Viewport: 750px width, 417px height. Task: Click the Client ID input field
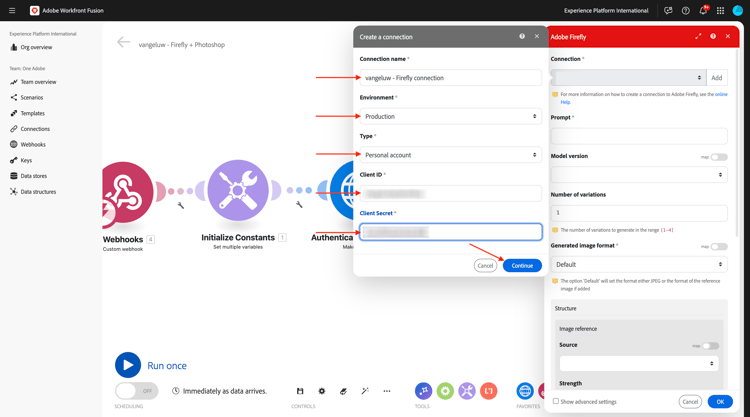click(451, 194)
